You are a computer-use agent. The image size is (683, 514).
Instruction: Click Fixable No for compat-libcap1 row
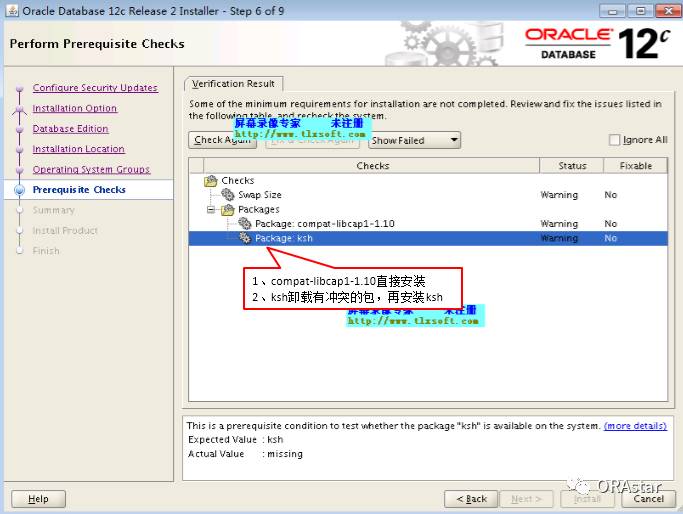pos(611,223)
